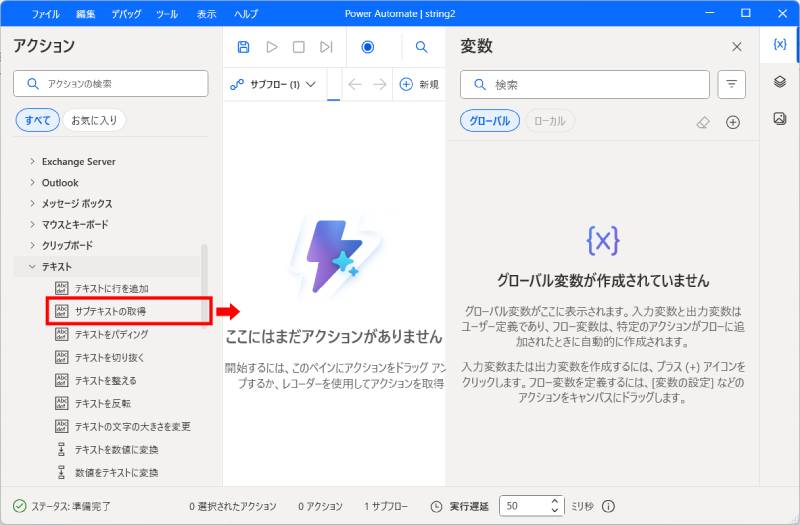Decrease the run delay with the down stepper
This screenshot has height=525, width=800.
(x=555, y=510)
